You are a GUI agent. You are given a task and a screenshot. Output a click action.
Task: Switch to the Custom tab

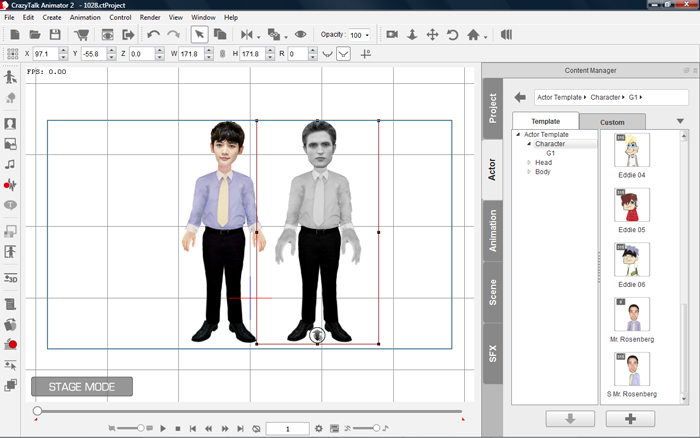[x=612, y=121]
